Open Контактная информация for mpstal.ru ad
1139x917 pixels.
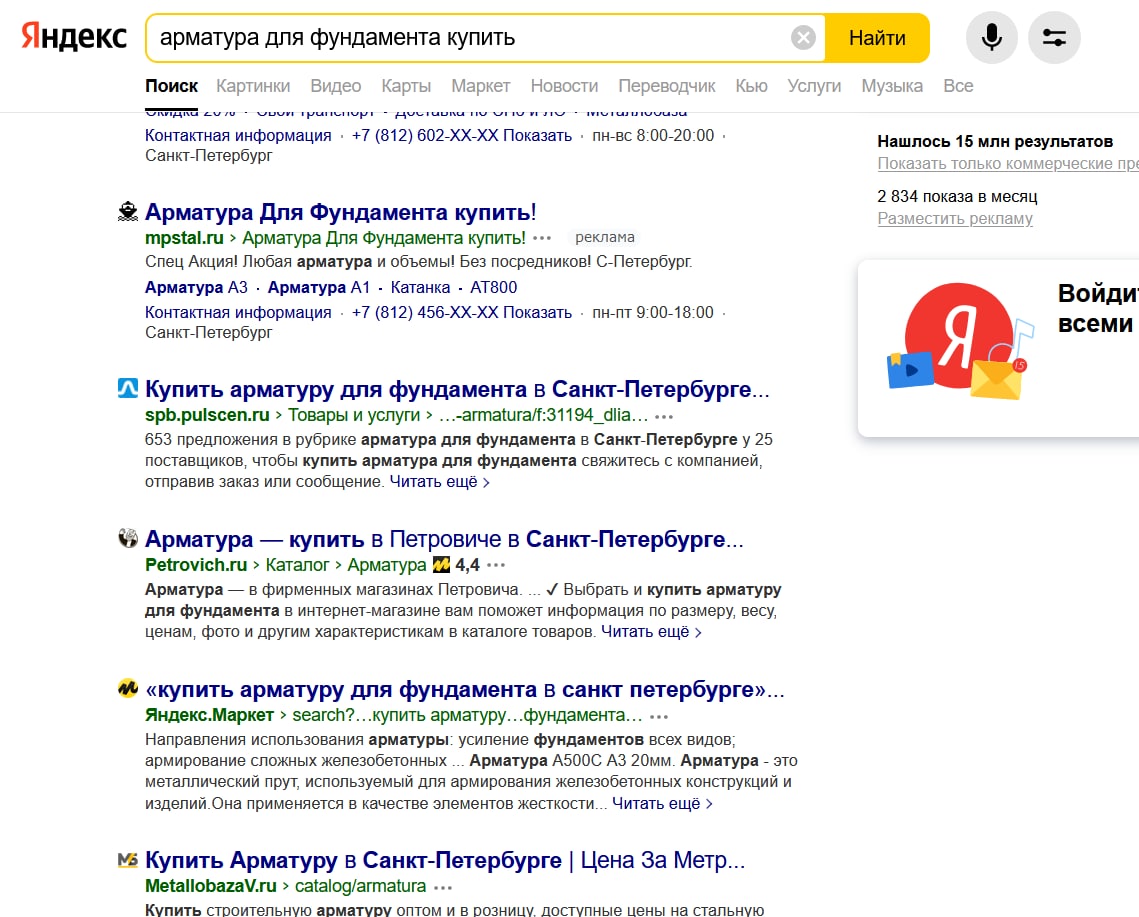pos(238,312)
